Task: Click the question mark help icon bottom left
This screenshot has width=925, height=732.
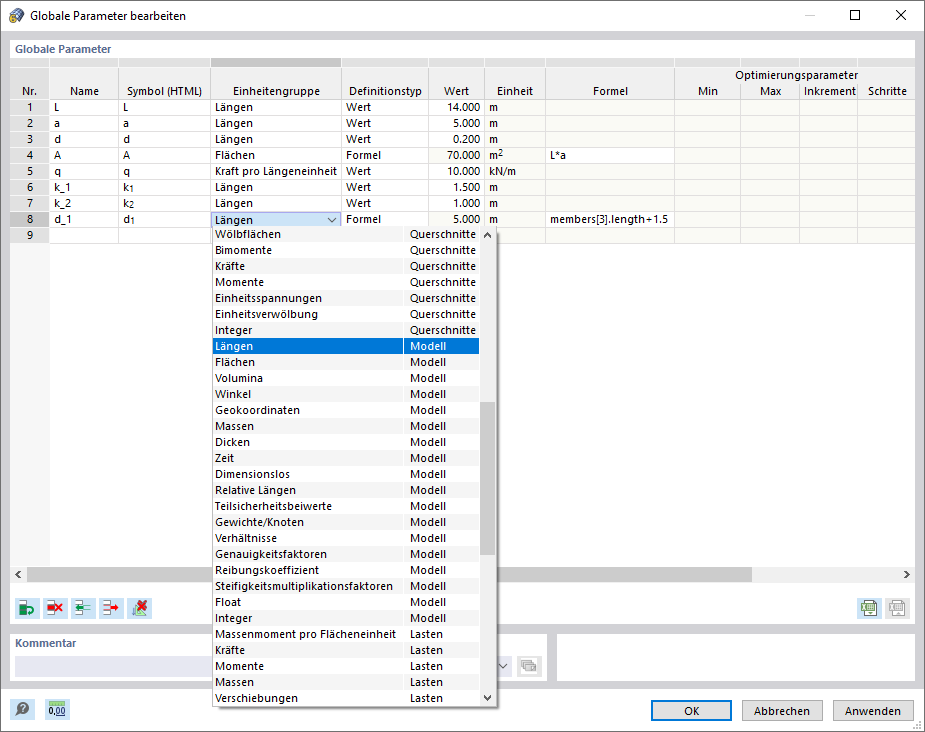Action: pyautogui.click(x=22, y=709)
